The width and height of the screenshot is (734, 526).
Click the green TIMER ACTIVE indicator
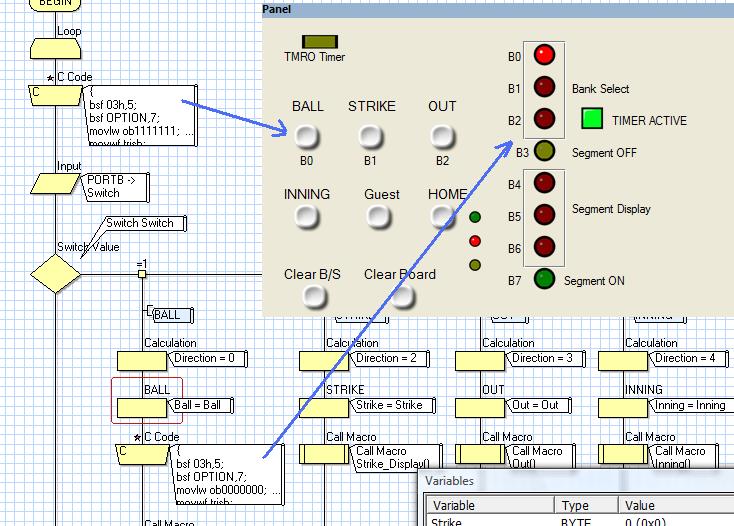point(592,118)
